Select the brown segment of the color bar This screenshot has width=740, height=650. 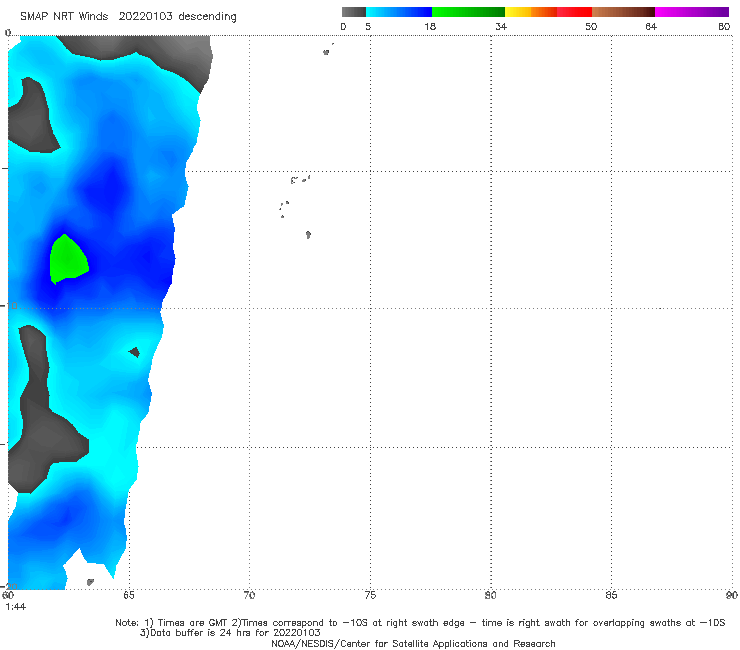pyautogui.click(x=623, y=12)
